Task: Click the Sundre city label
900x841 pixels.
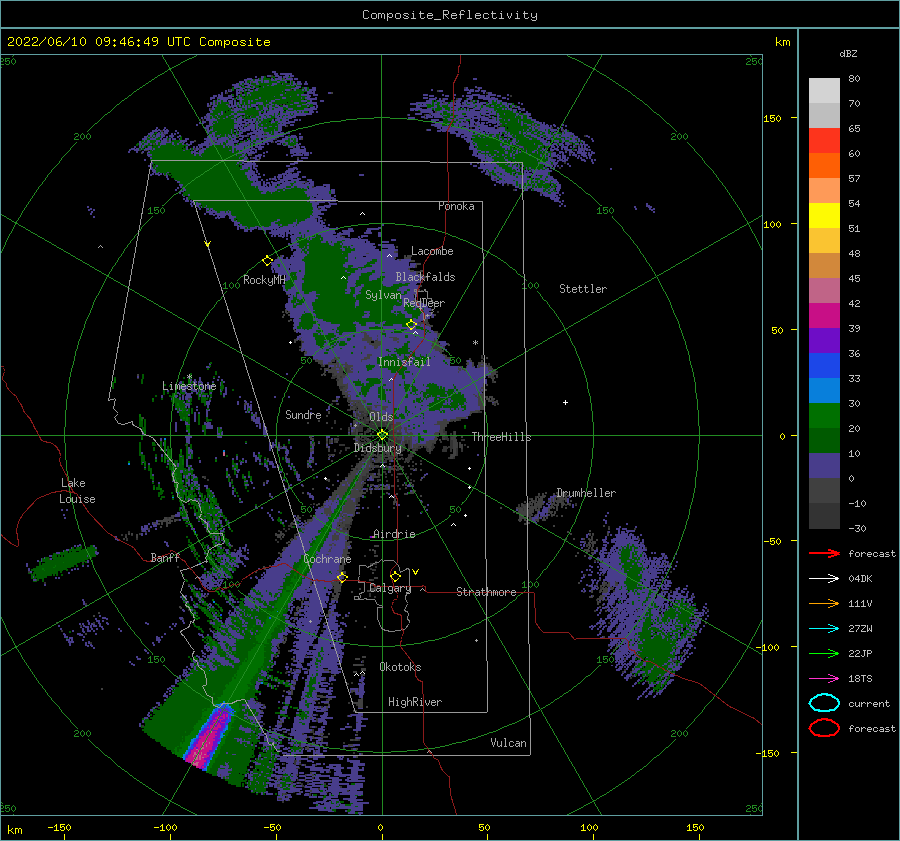Action: tap(303, 414)
